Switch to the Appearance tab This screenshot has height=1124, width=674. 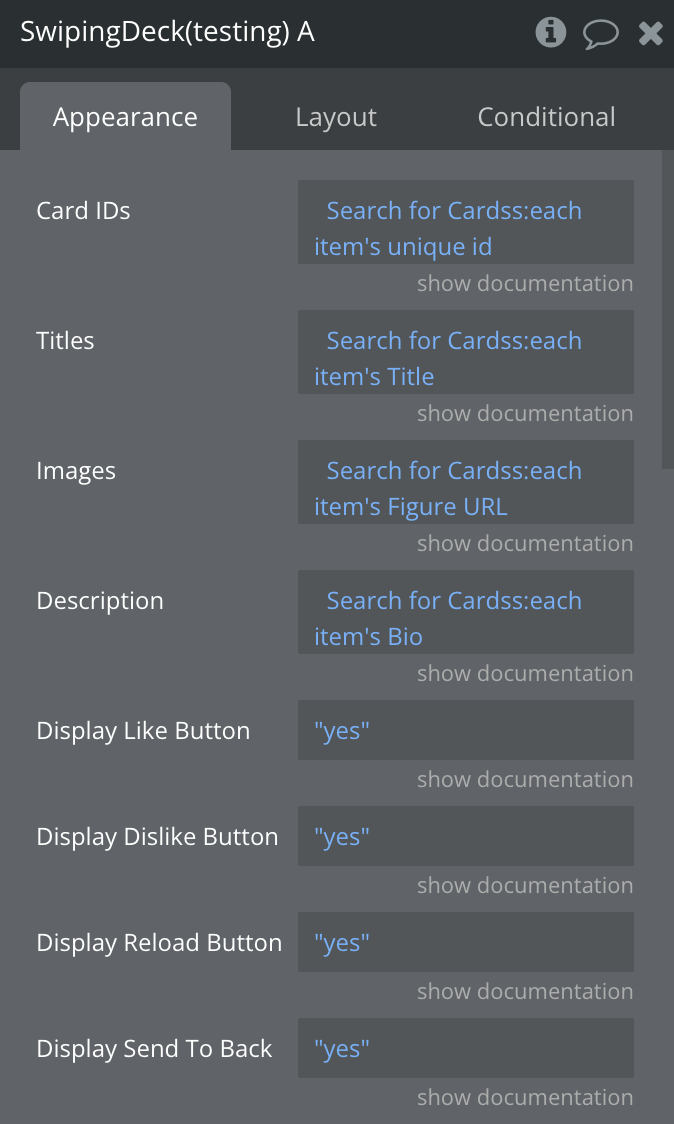tap(125, 117)
